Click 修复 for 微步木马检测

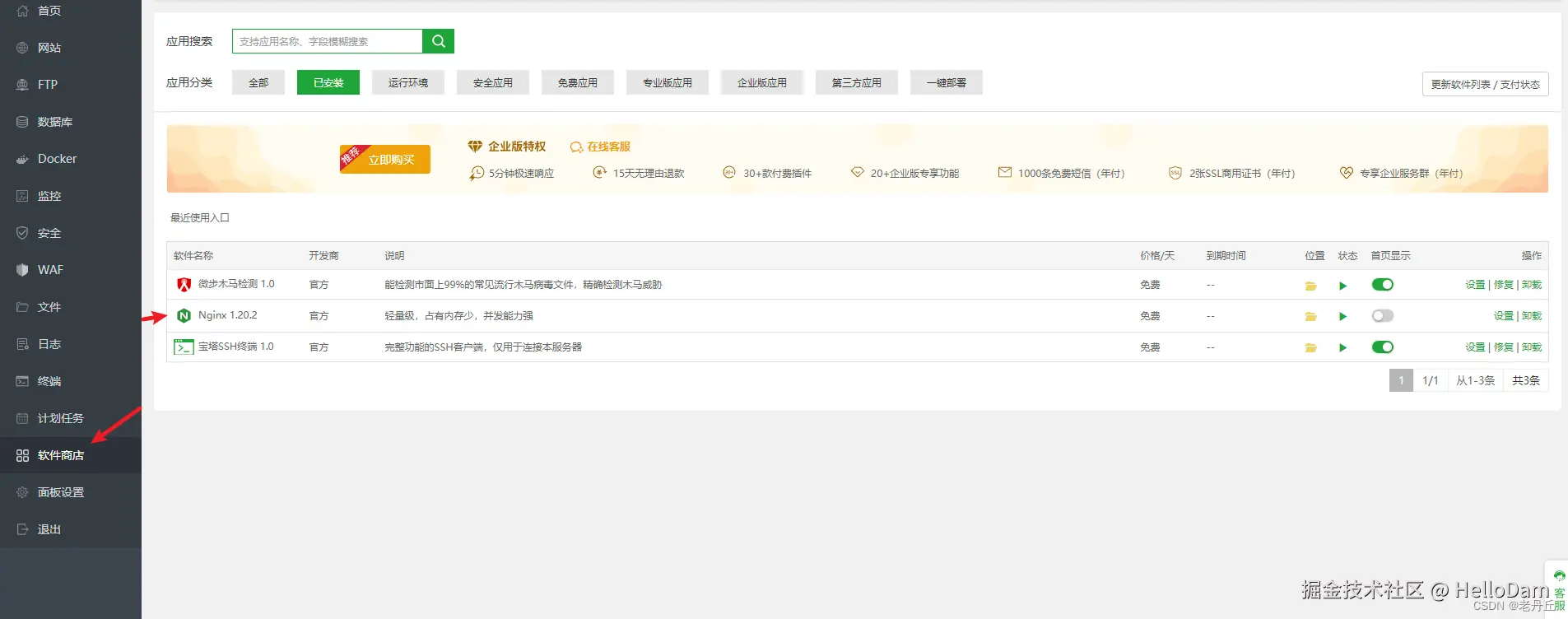click(1504, 285)
